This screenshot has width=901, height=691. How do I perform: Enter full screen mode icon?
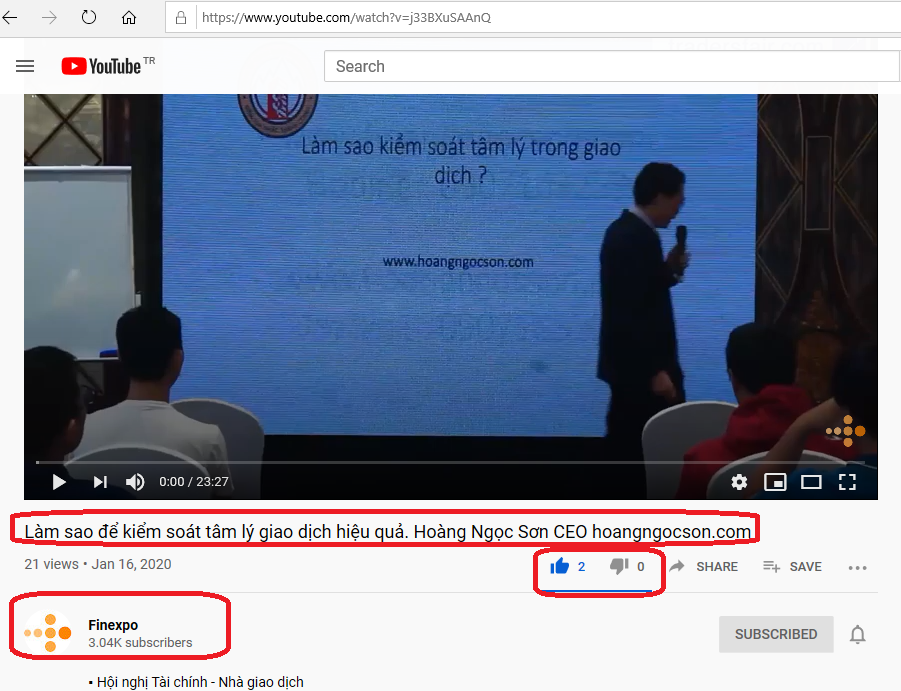tap(847, 481)
